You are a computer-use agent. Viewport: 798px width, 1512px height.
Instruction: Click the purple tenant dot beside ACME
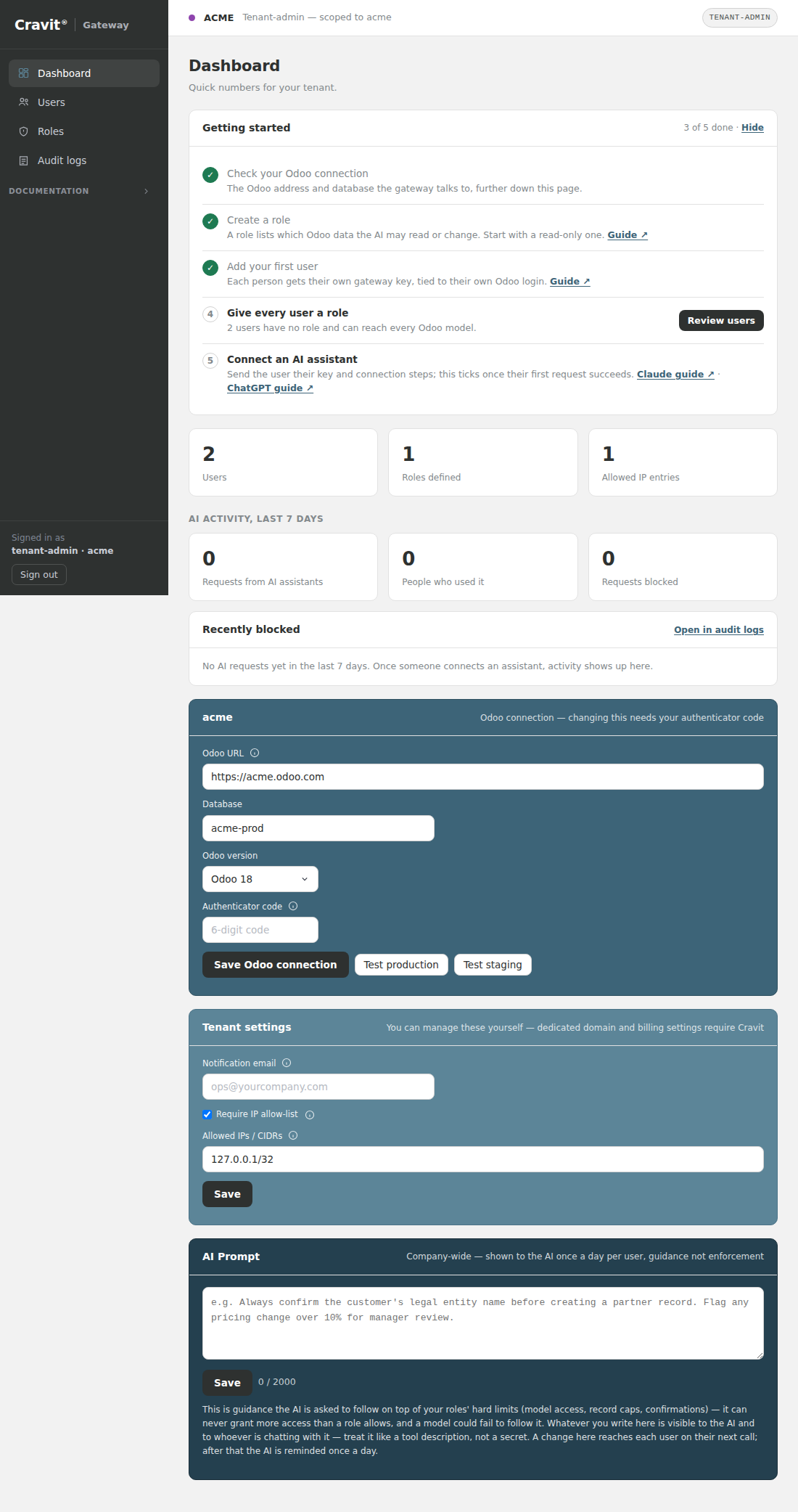pyautogui.click(x=192, y=17)
